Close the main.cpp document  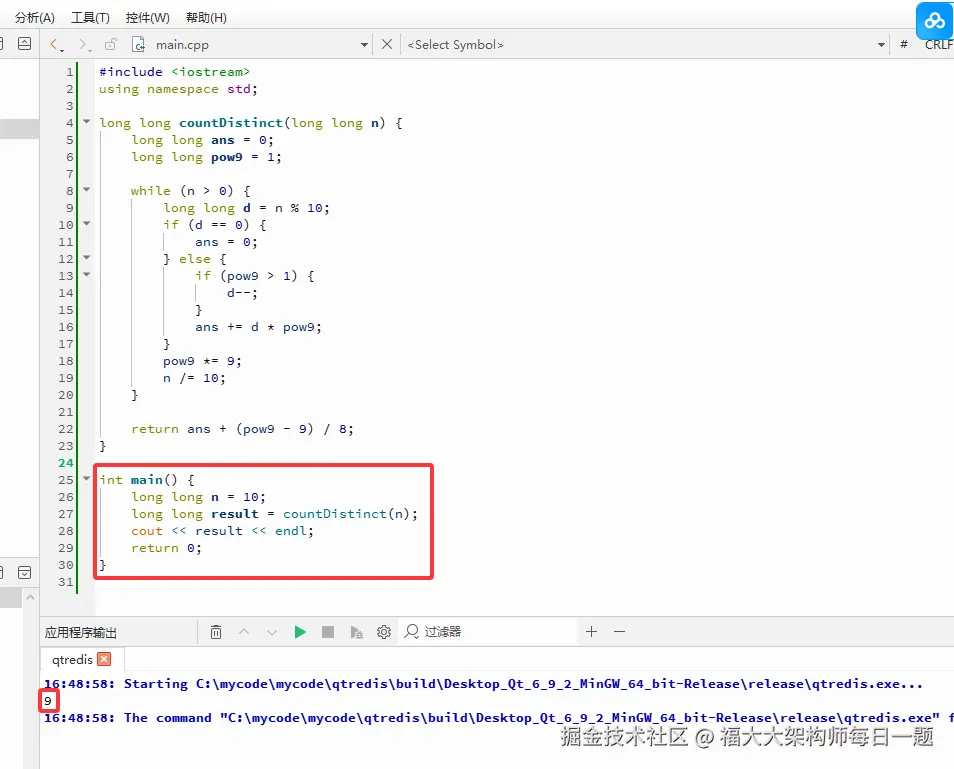386,44
